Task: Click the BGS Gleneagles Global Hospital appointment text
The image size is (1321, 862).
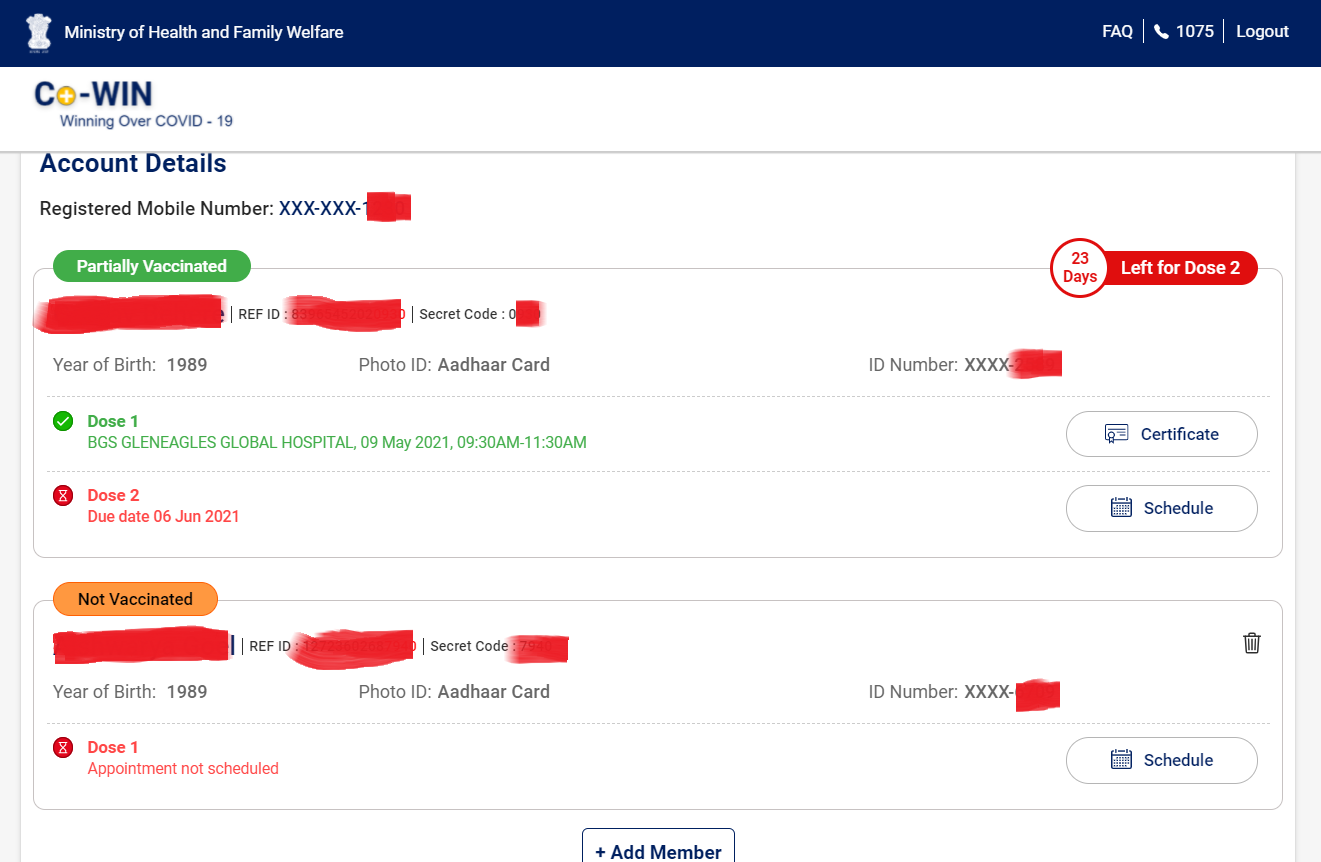Action: click(336, 442)
